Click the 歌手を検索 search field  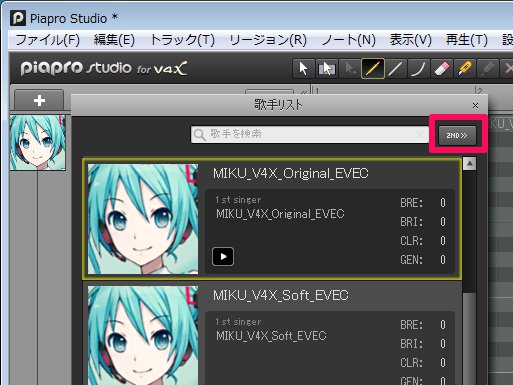pyautogui.click(x=310, y=134)
